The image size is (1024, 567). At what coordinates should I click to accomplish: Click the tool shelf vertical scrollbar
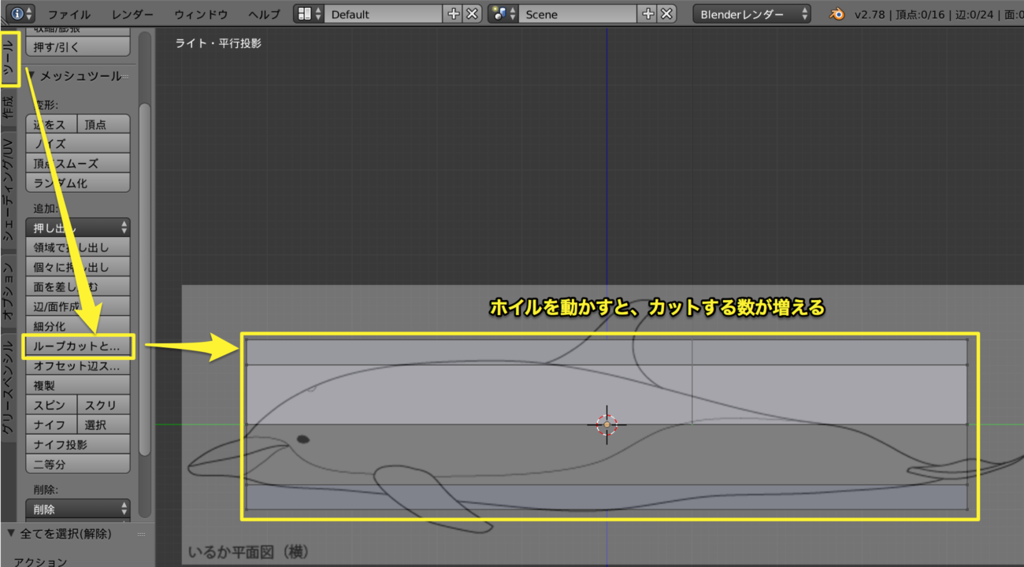(x=145, y=278)
